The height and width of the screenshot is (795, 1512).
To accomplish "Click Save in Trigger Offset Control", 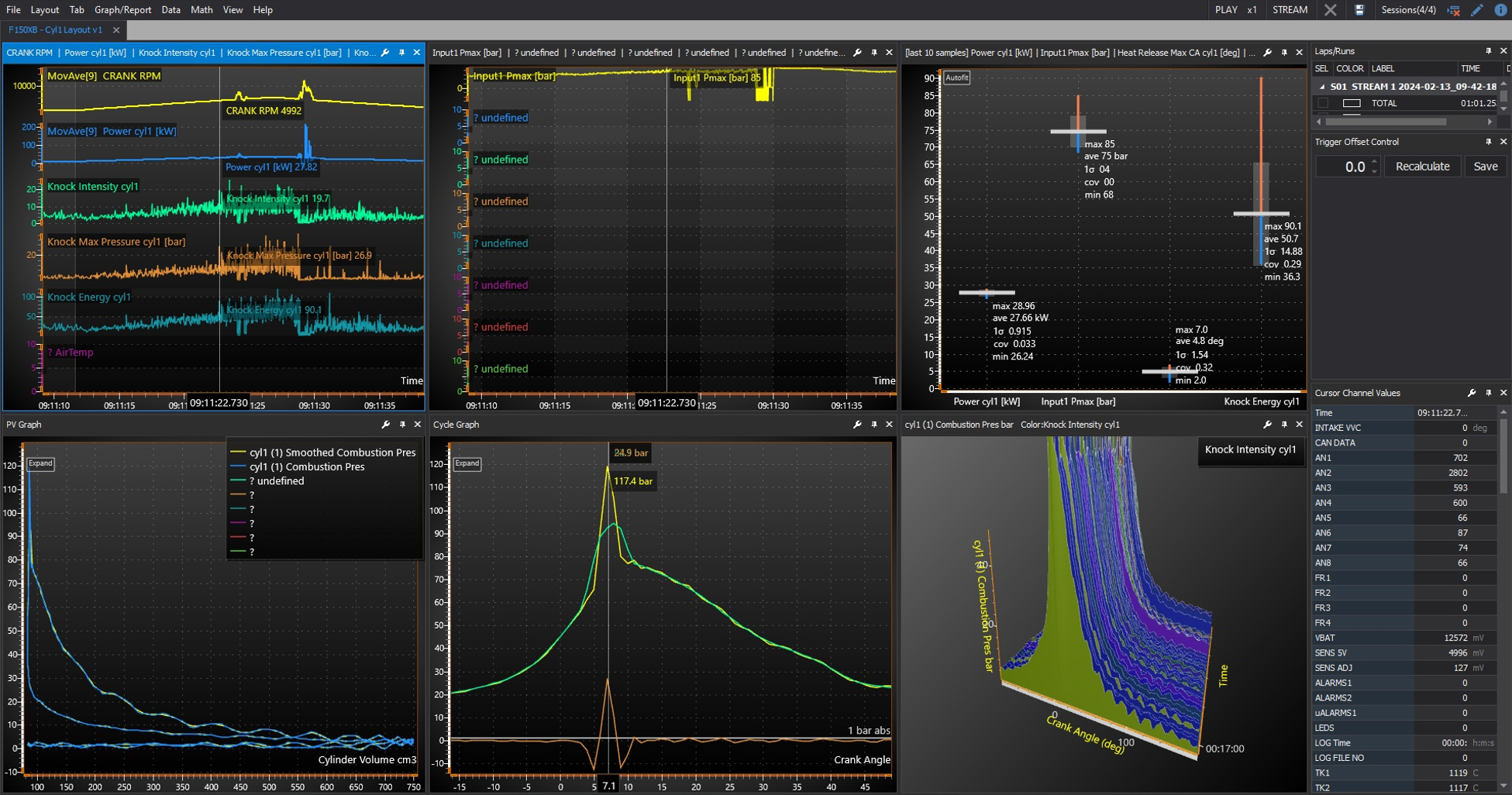I will click(x=1485, y=167).
